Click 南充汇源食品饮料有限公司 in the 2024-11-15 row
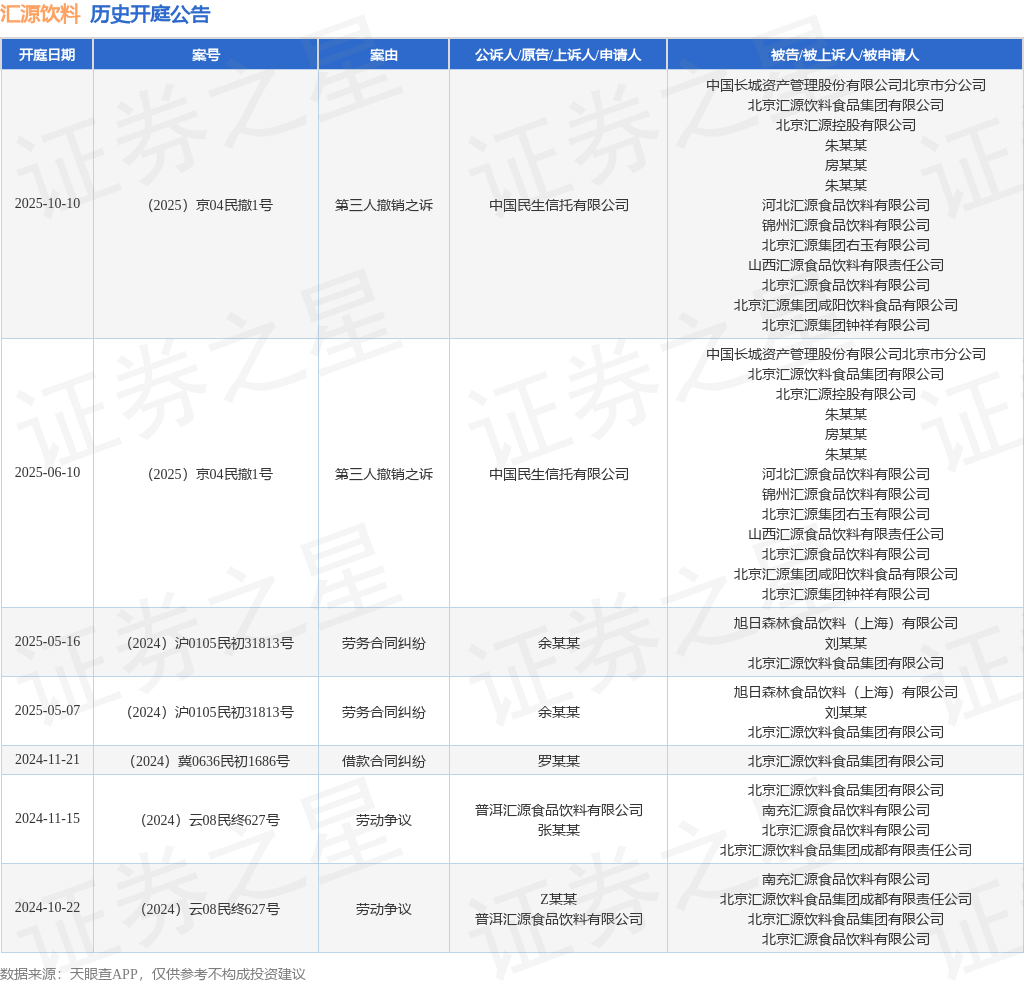This screenshot has width=1024, height=983. click(846, 810)
